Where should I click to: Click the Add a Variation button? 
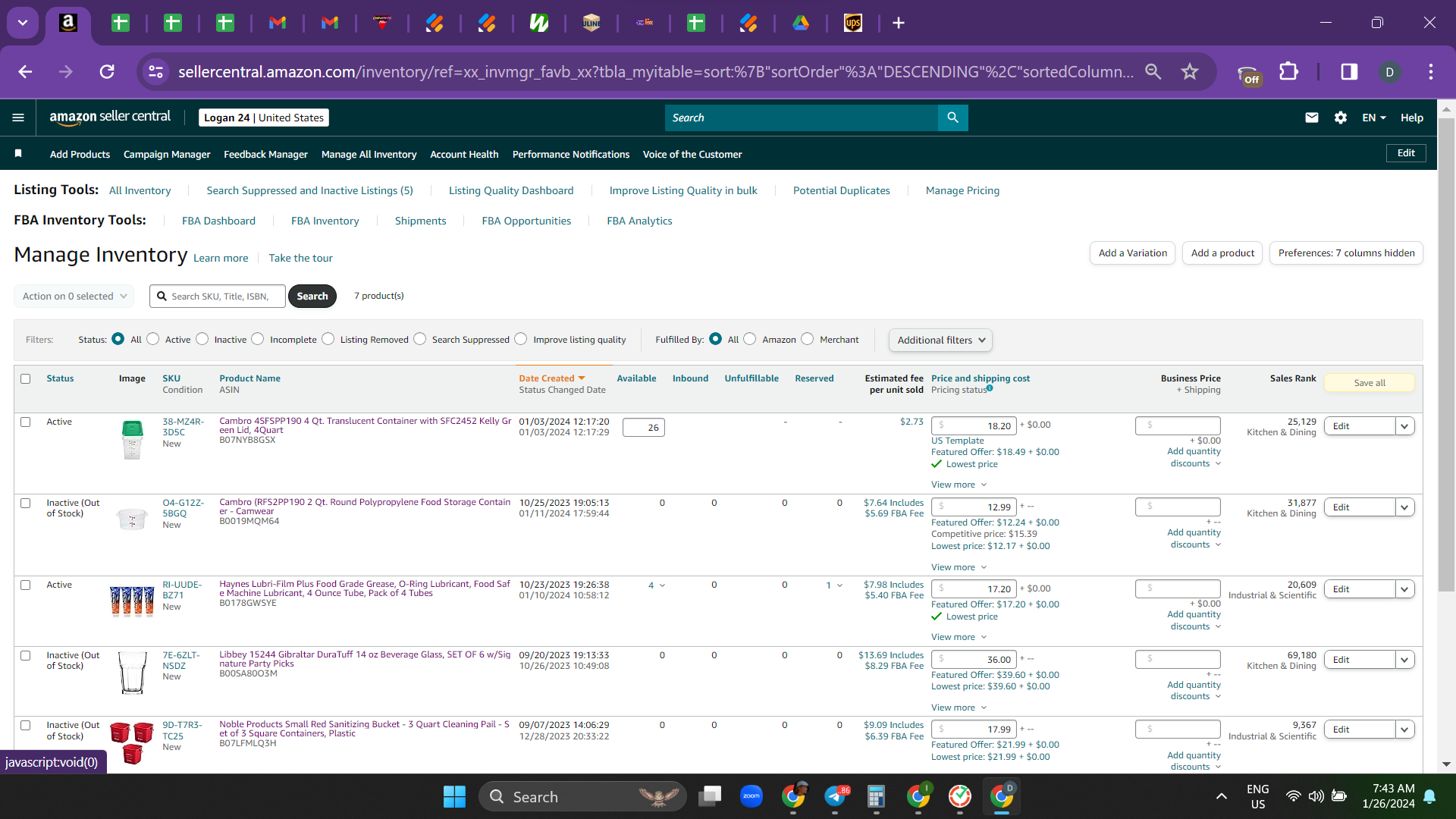tap(1133, 253)
